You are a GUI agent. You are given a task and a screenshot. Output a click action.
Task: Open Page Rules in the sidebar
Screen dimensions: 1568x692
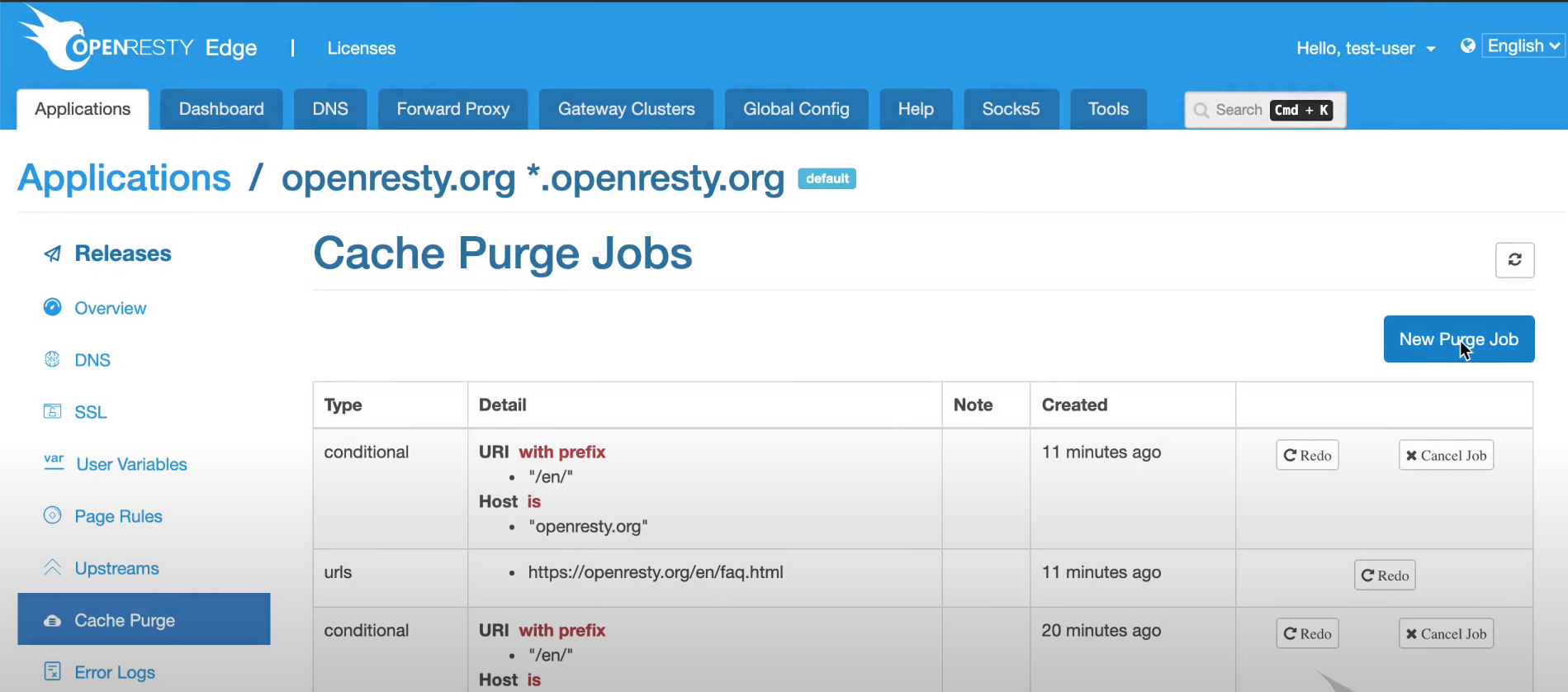coord(119,516)
